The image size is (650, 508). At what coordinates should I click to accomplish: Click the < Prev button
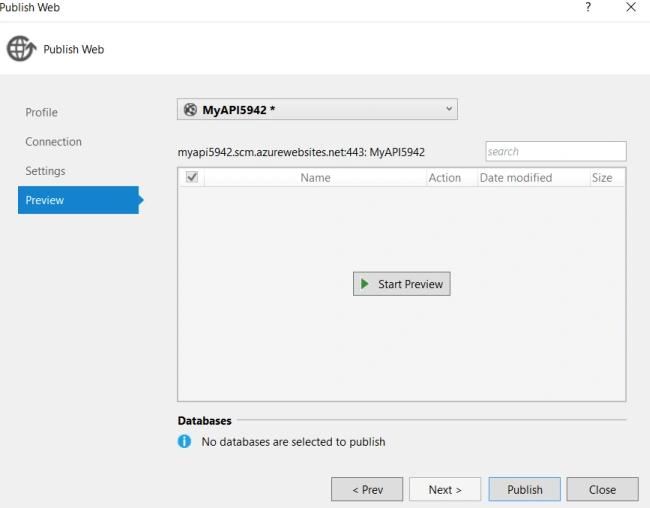point(367,489)
